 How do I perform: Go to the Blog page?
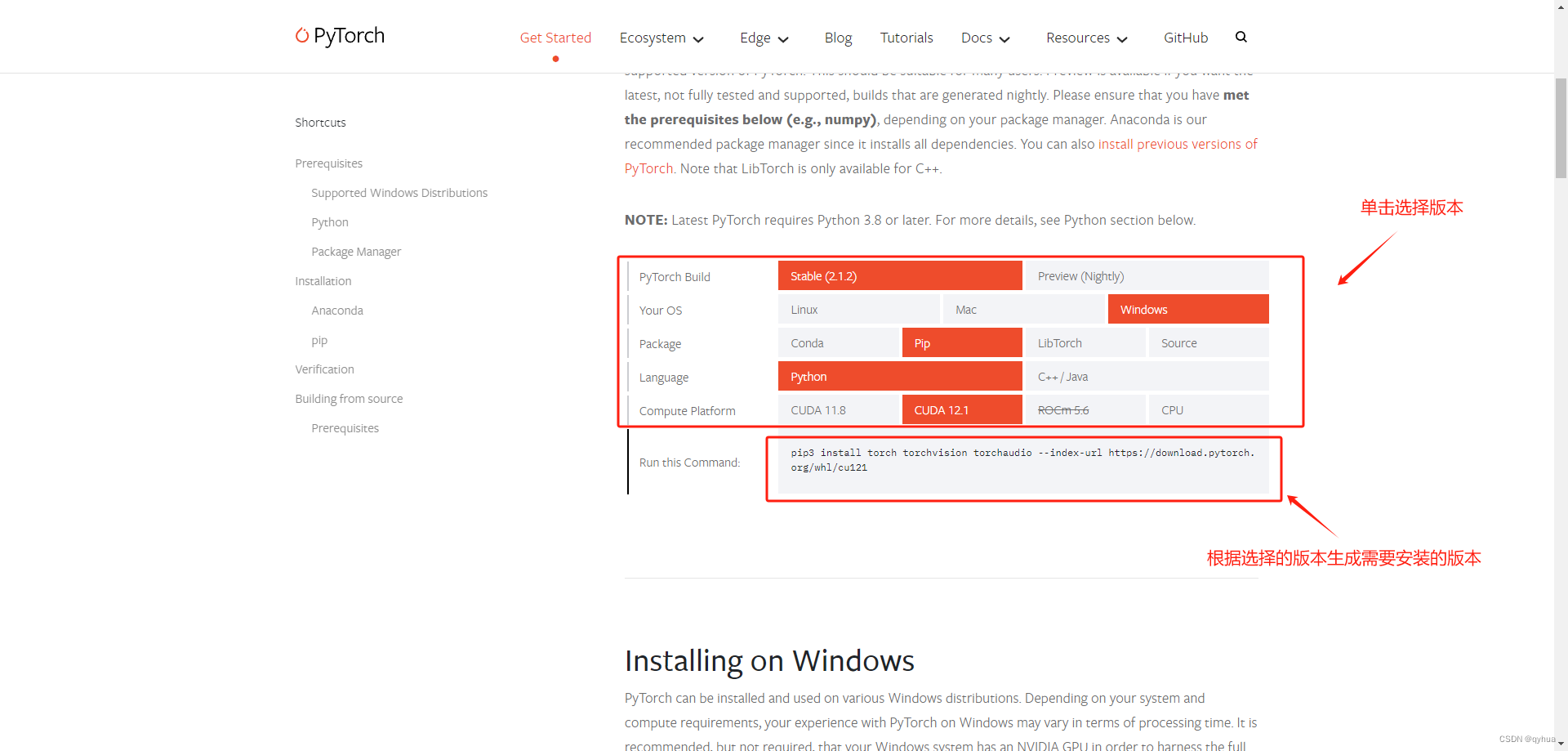pos(838,38)
